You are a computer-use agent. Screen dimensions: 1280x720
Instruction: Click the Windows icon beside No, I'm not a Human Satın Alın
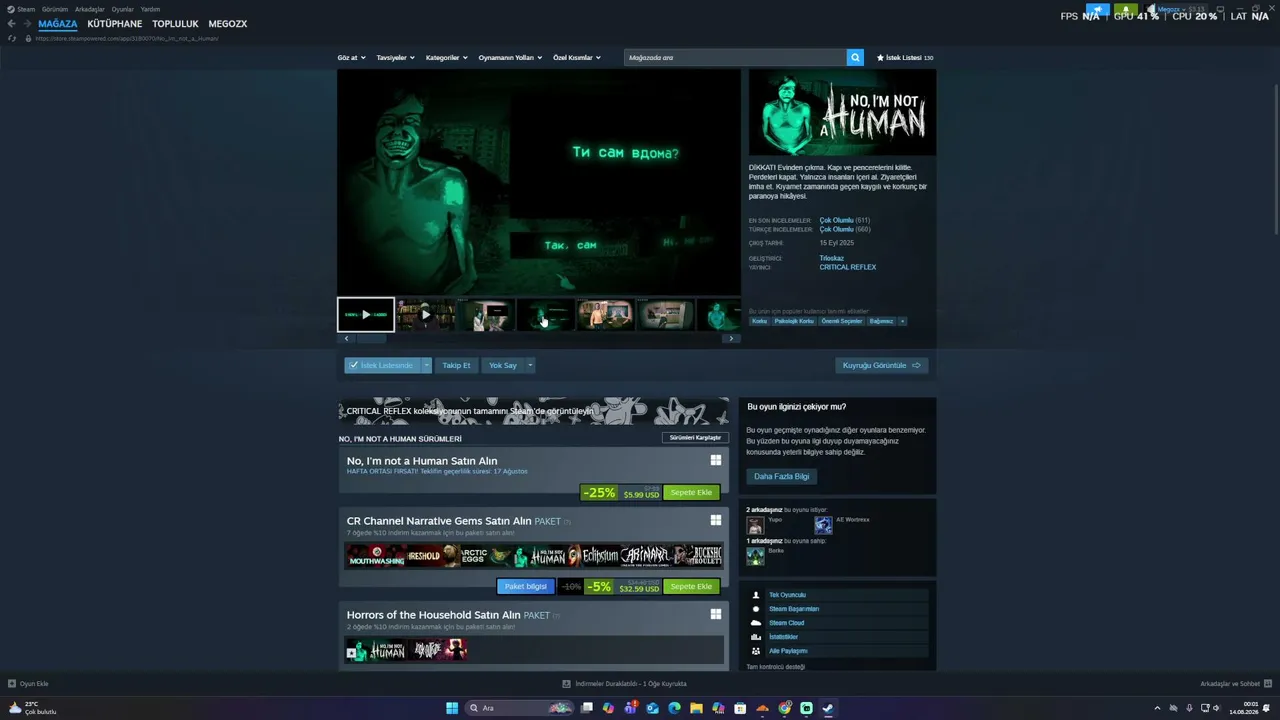tap(716, 460)
